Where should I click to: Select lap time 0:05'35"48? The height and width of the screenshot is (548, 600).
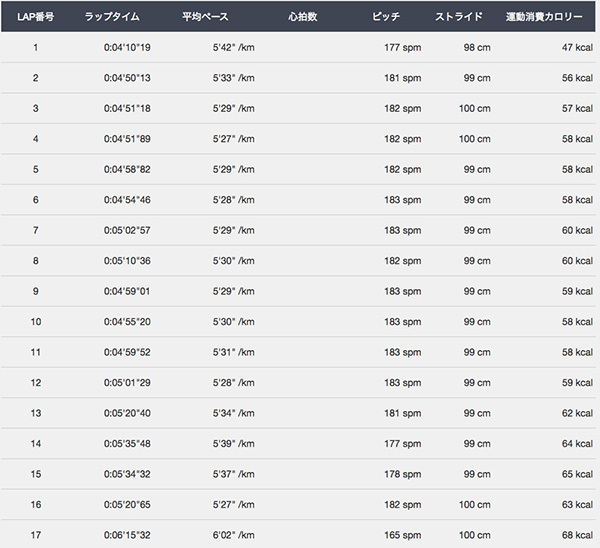coord(127,444)
